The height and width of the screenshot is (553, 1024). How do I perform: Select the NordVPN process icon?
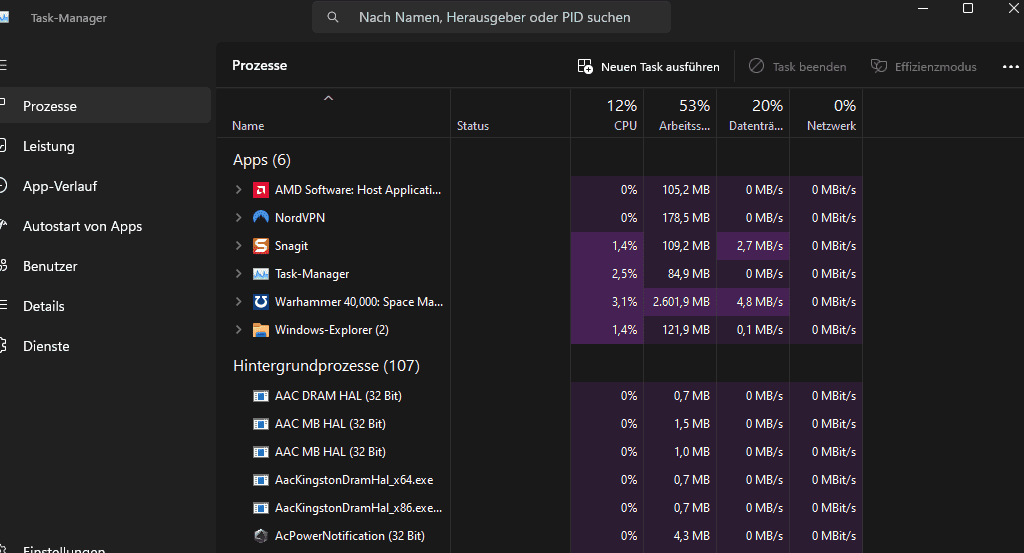[261, 218]
